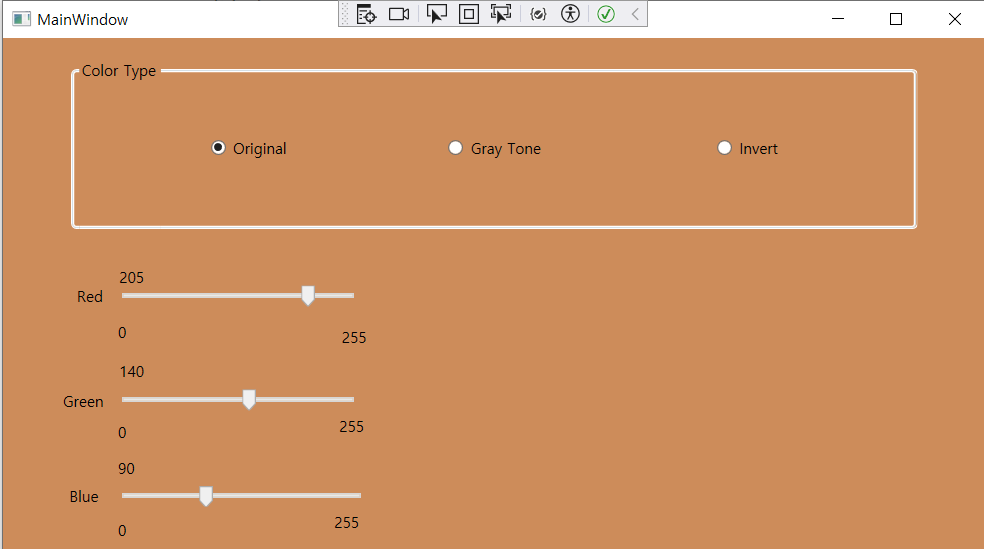Image resolution: width=984 pixels, height=549 pixels.
Task: Click the Green slider thumb
Action: tap(249, 400)
